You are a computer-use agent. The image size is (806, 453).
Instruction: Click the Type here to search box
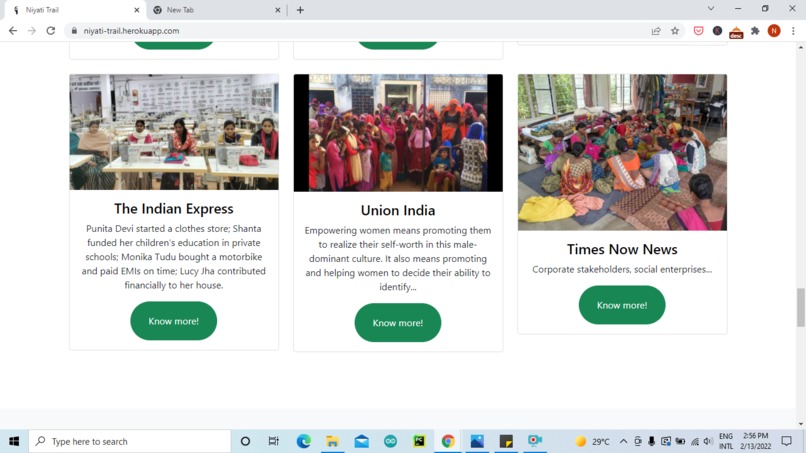point(130,441)
